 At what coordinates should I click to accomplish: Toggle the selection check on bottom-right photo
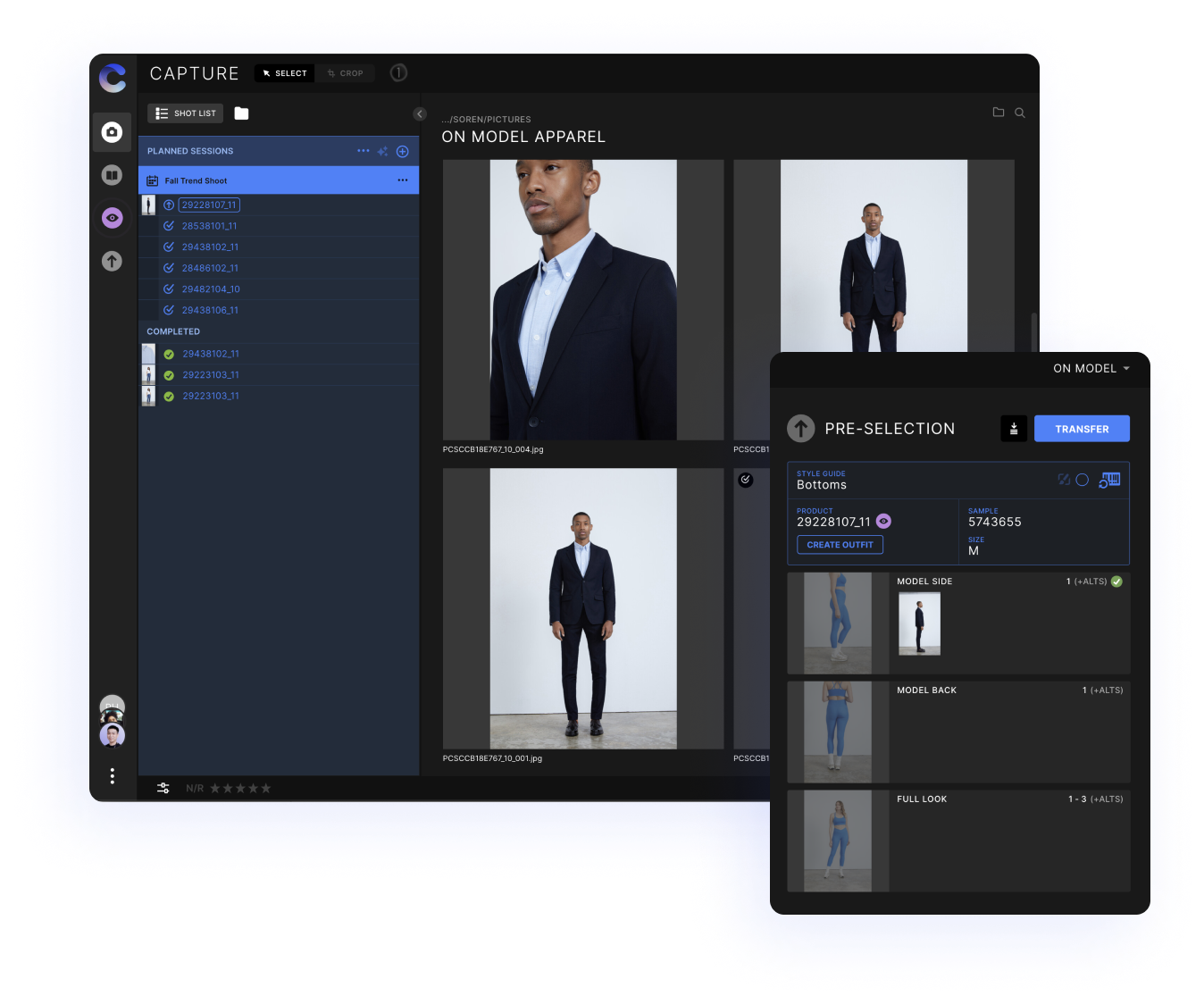746,481
